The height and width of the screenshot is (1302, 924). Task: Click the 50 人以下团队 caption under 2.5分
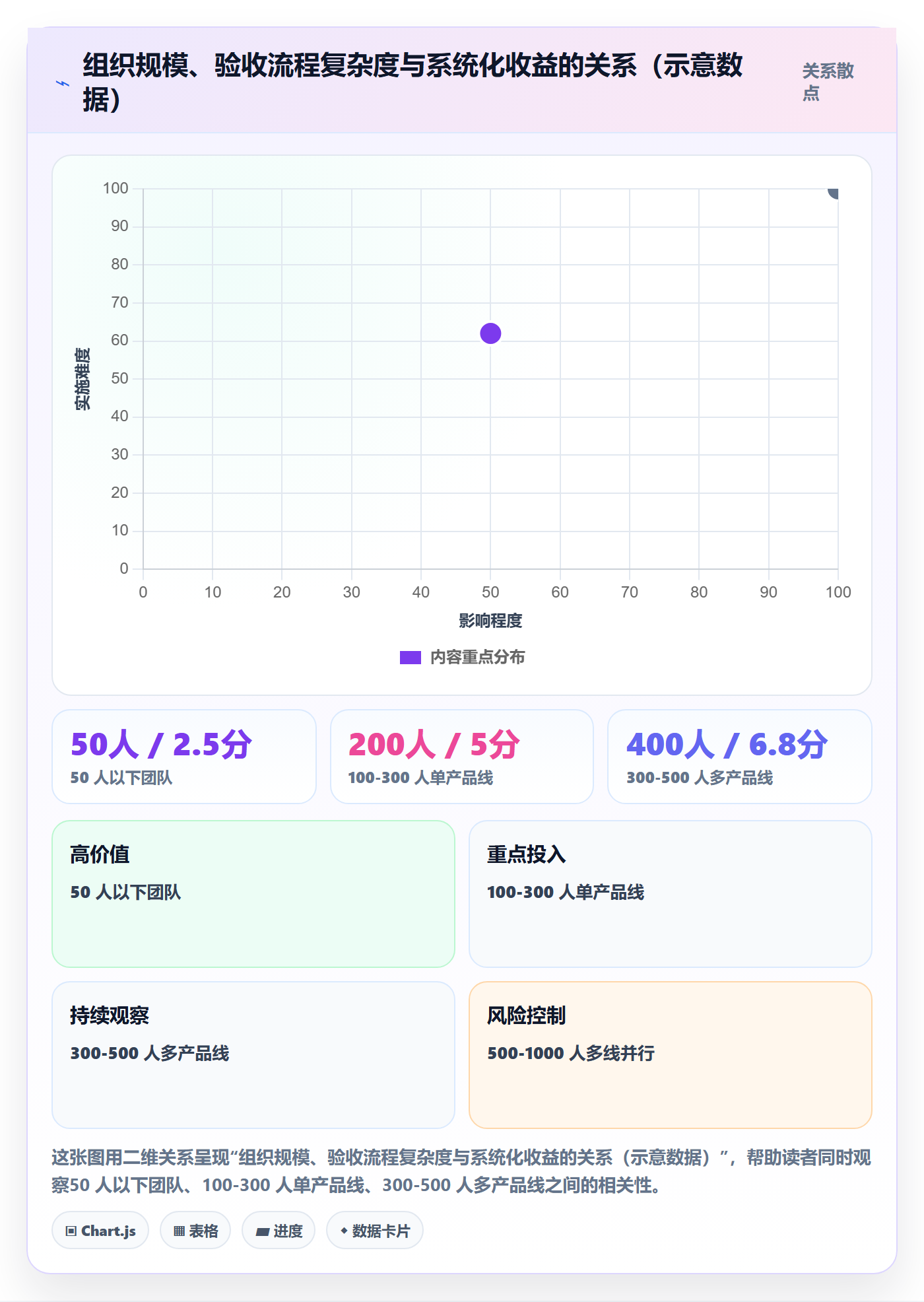[x=121, y=778]
